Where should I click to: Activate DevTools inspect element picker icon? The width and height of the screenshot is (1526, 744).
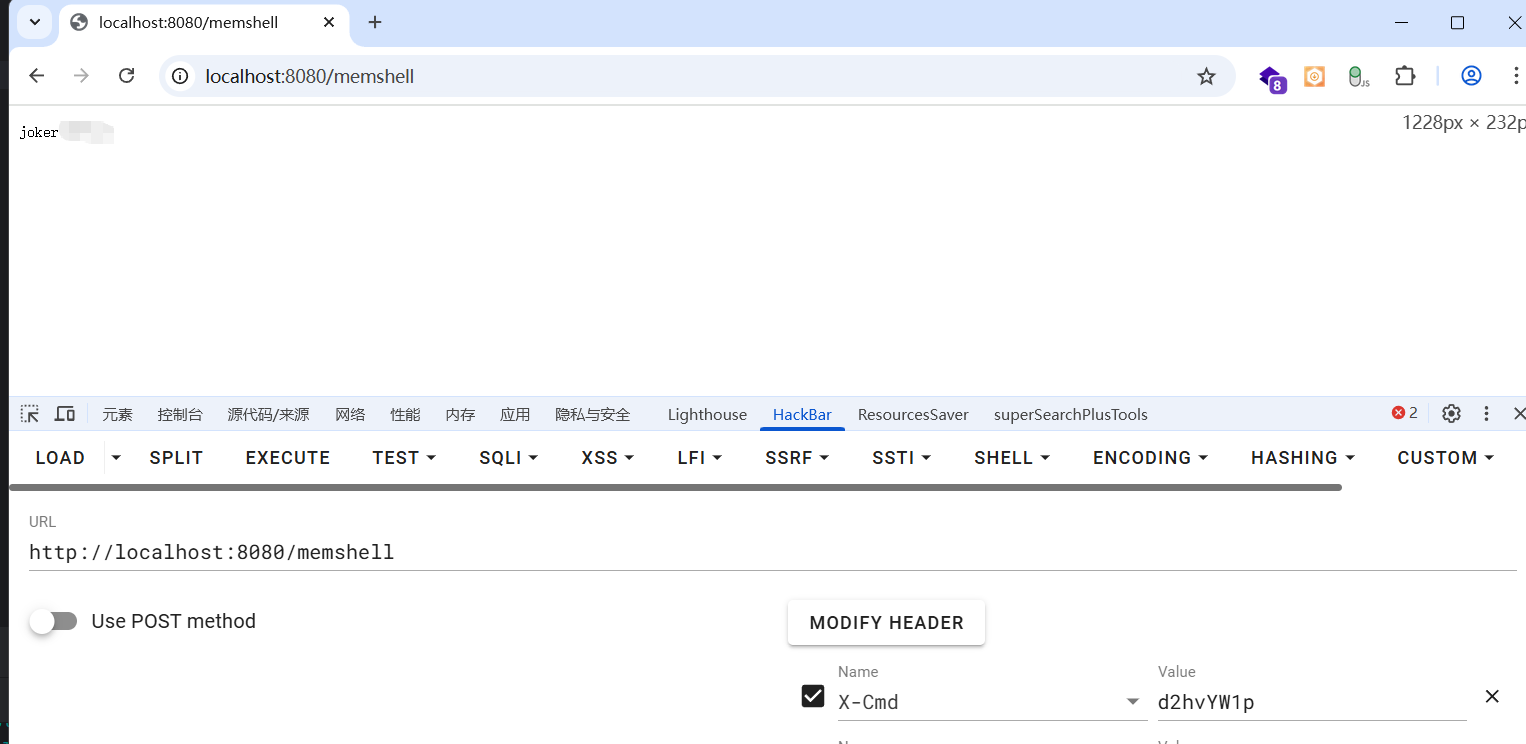[x=30, y=414]
